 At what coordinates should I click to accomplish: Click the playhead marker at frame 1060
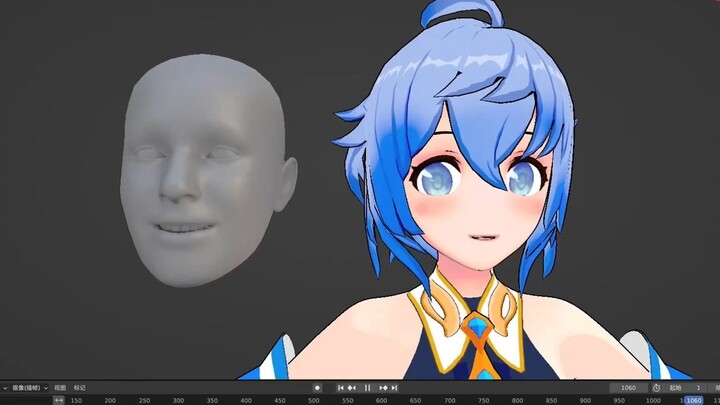(694, 400)
